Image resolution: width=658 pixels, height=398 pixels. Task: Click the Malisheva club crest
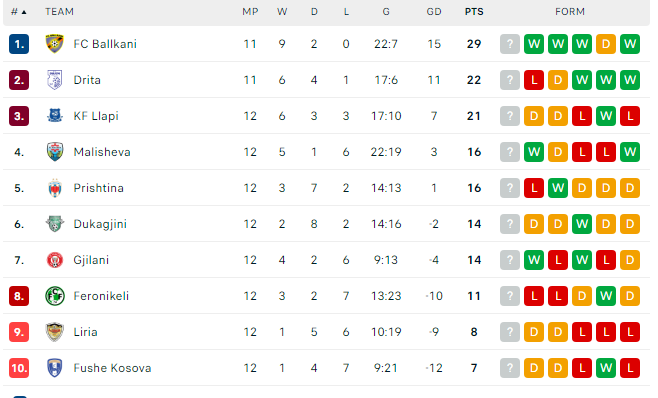tap(55, 152)
